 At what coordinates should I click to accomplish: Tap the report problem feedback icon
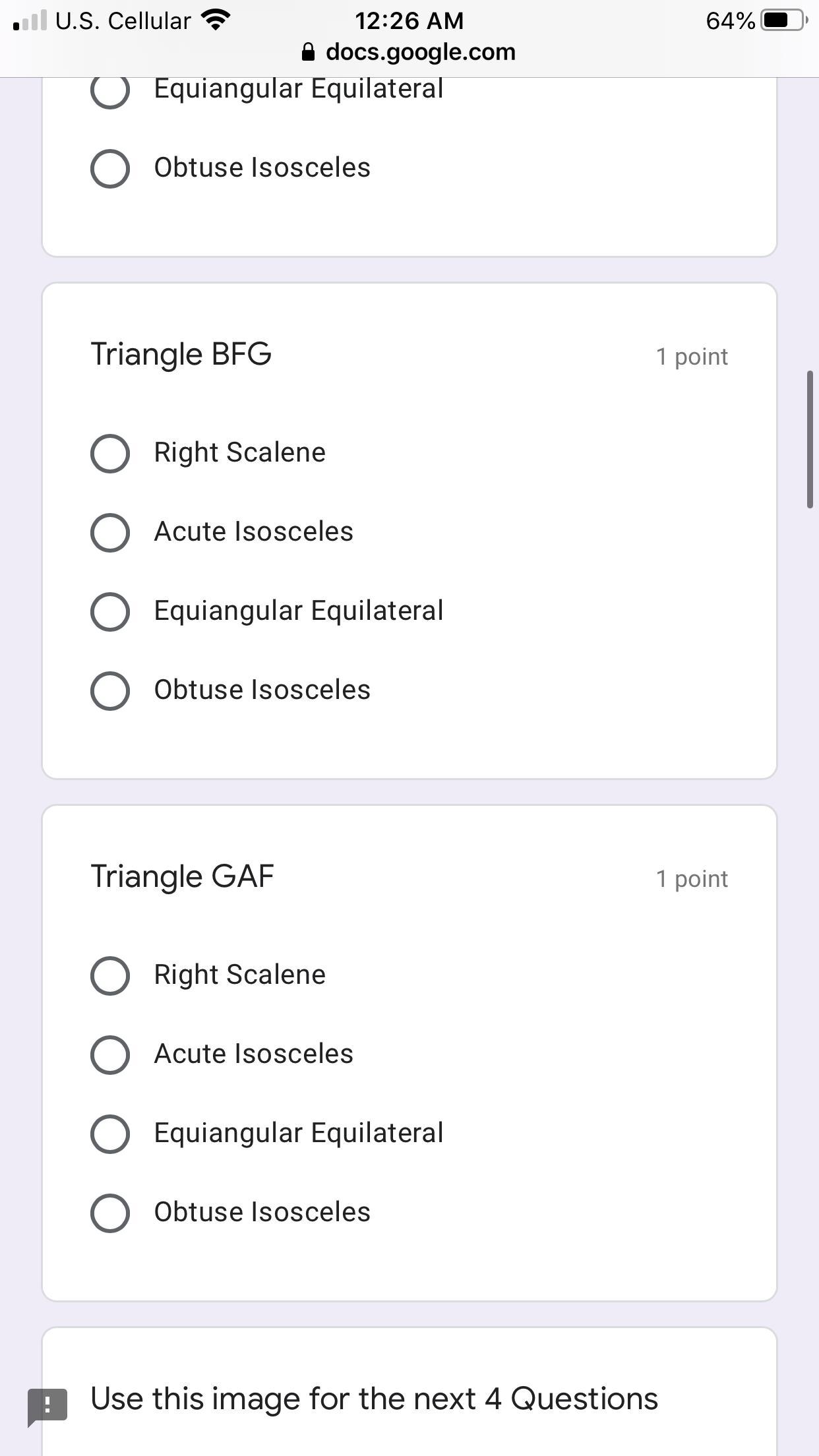pos(47,1405)
